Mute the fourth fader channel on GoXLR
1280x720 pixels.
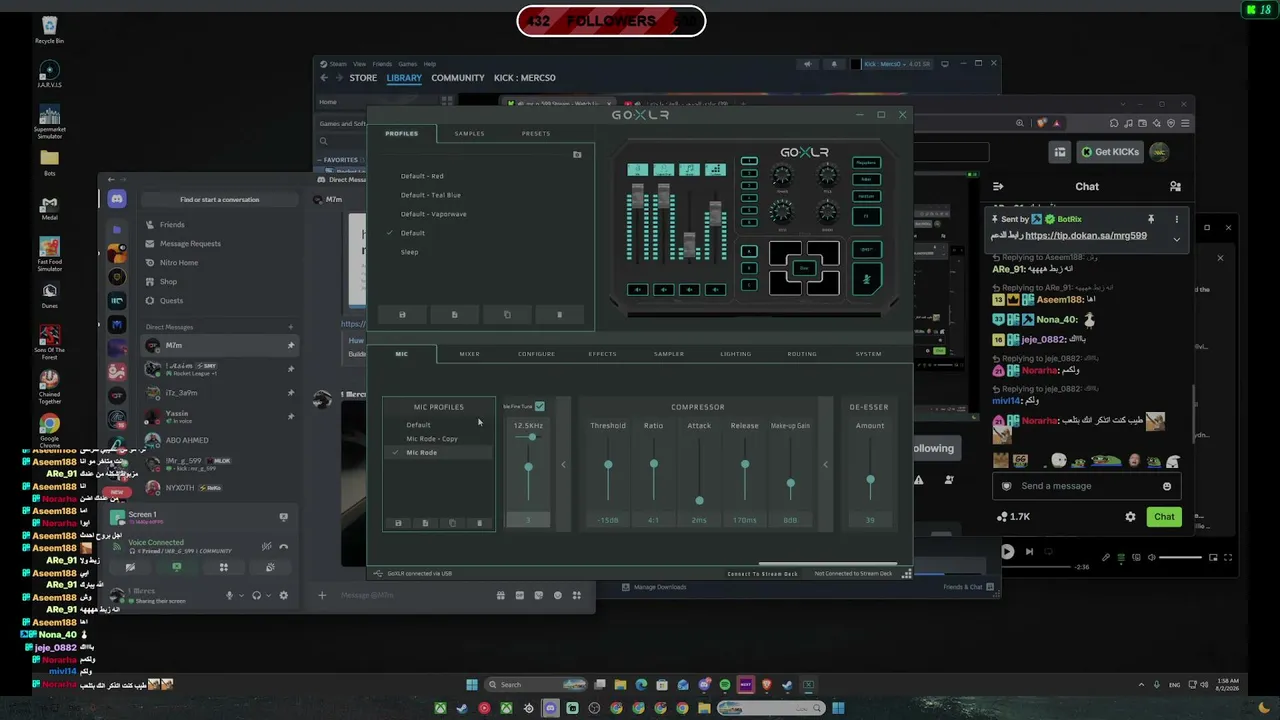[x=715, y=290]
